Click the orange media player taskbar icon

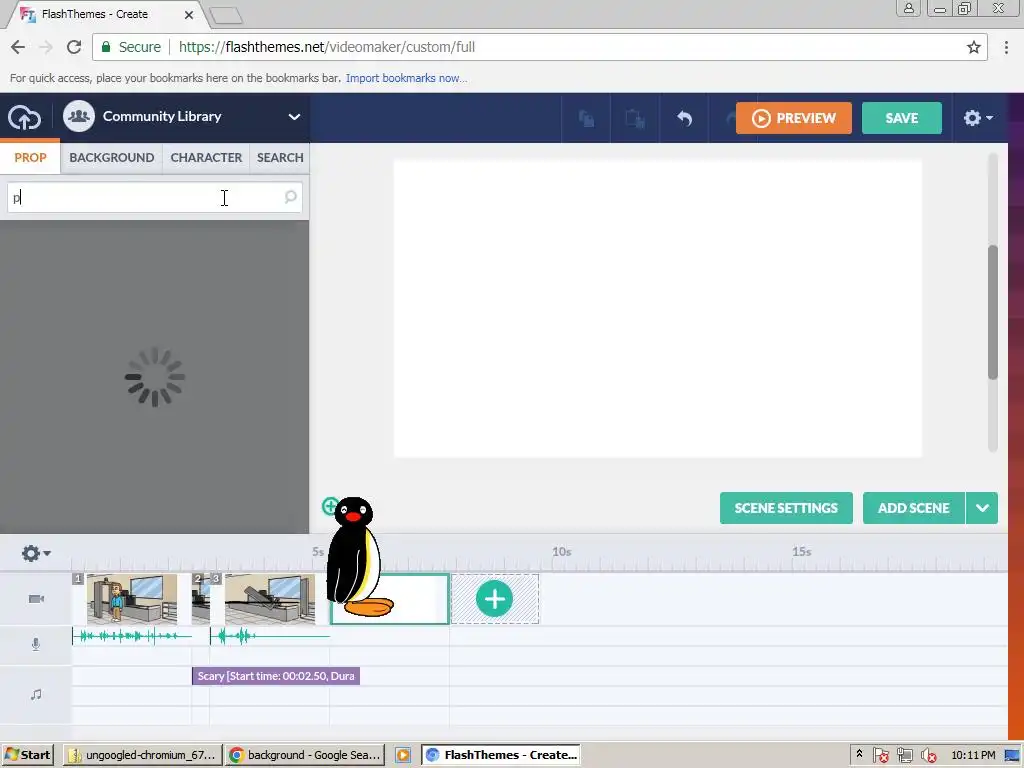(x=403, y=755)
